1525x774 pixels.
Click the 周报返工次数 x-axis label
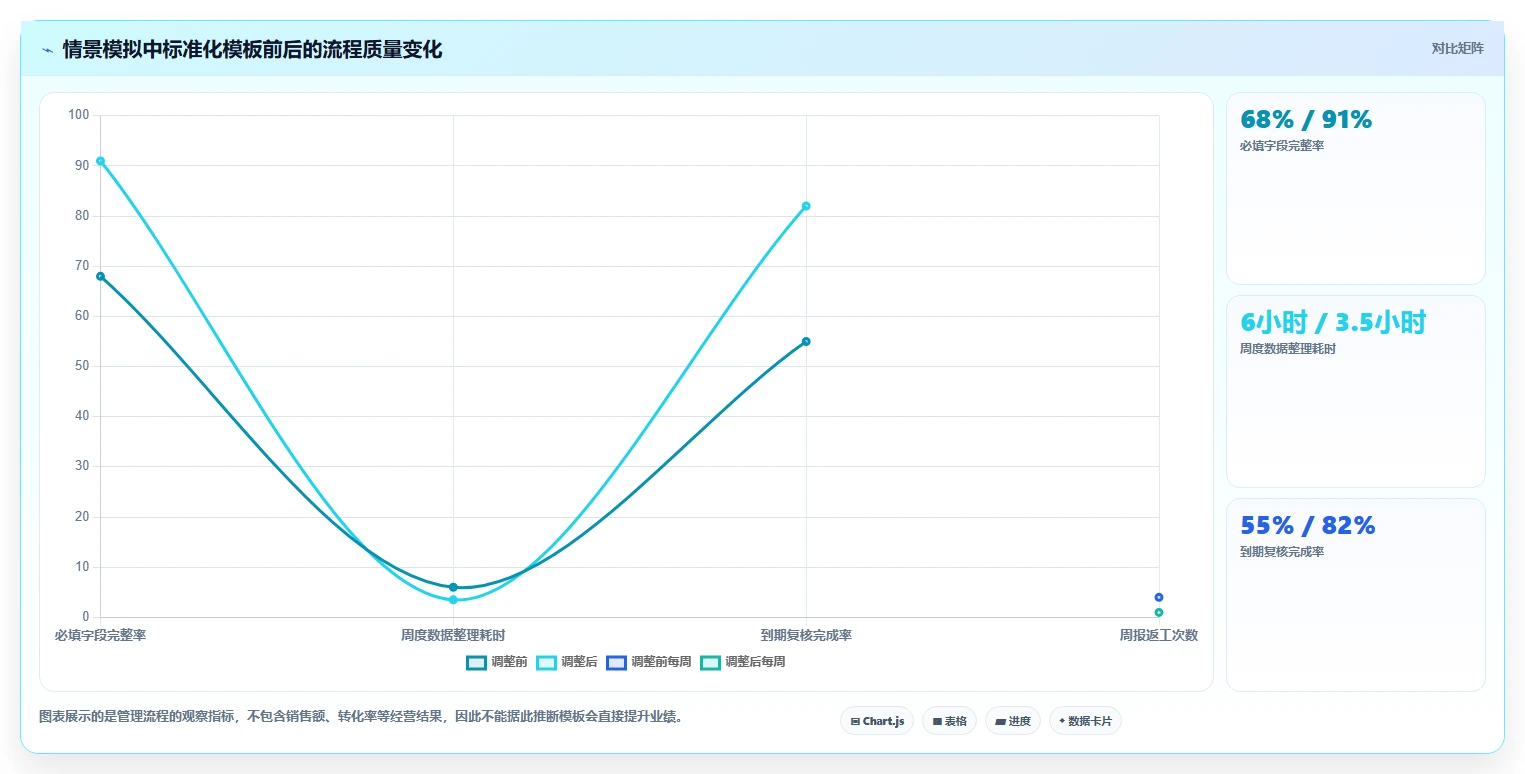[x=1159, y=635]
